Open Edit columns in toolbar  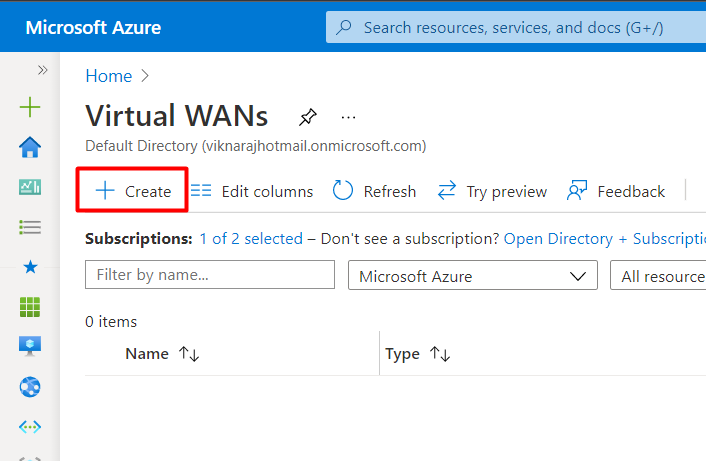(x=252, y=191)
